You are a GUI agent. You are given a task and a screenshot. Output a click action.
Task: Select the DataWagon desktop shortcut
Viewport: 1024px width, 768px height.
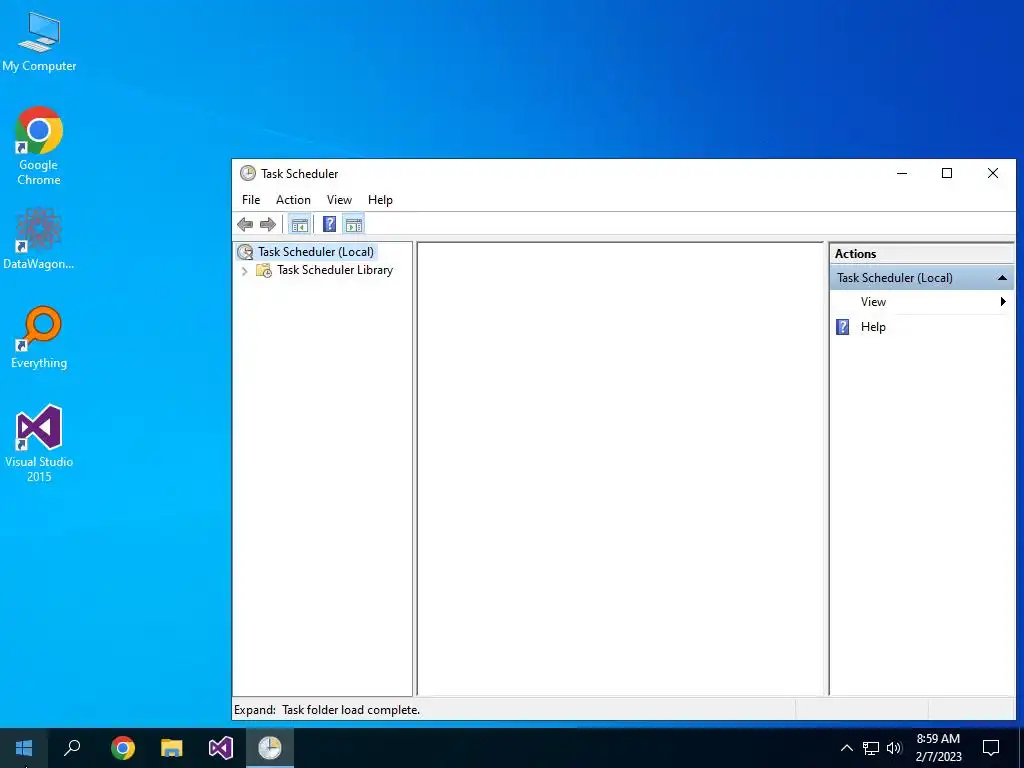click(39, 238)
